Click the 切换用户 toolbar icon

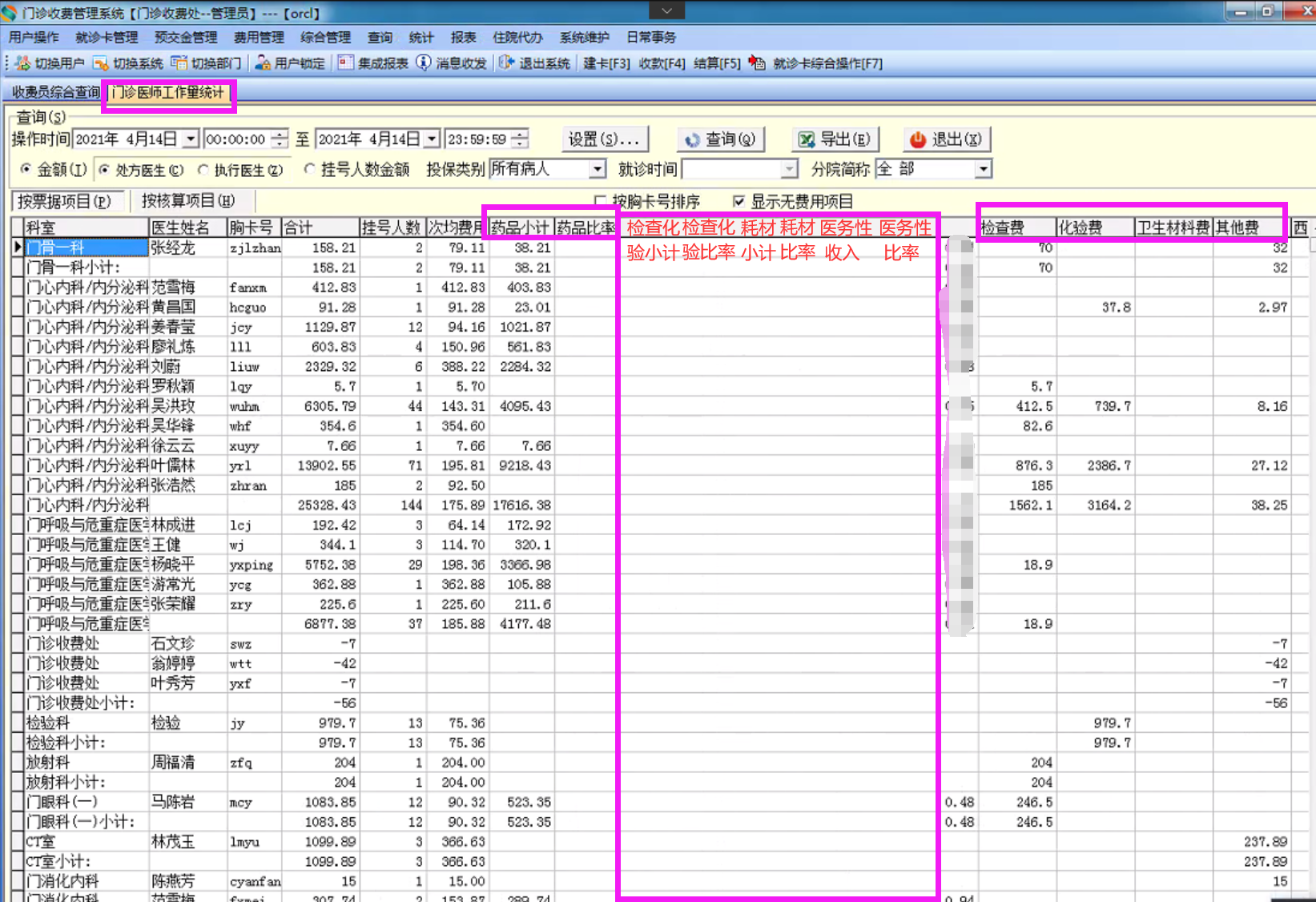(x=22, y=62)
